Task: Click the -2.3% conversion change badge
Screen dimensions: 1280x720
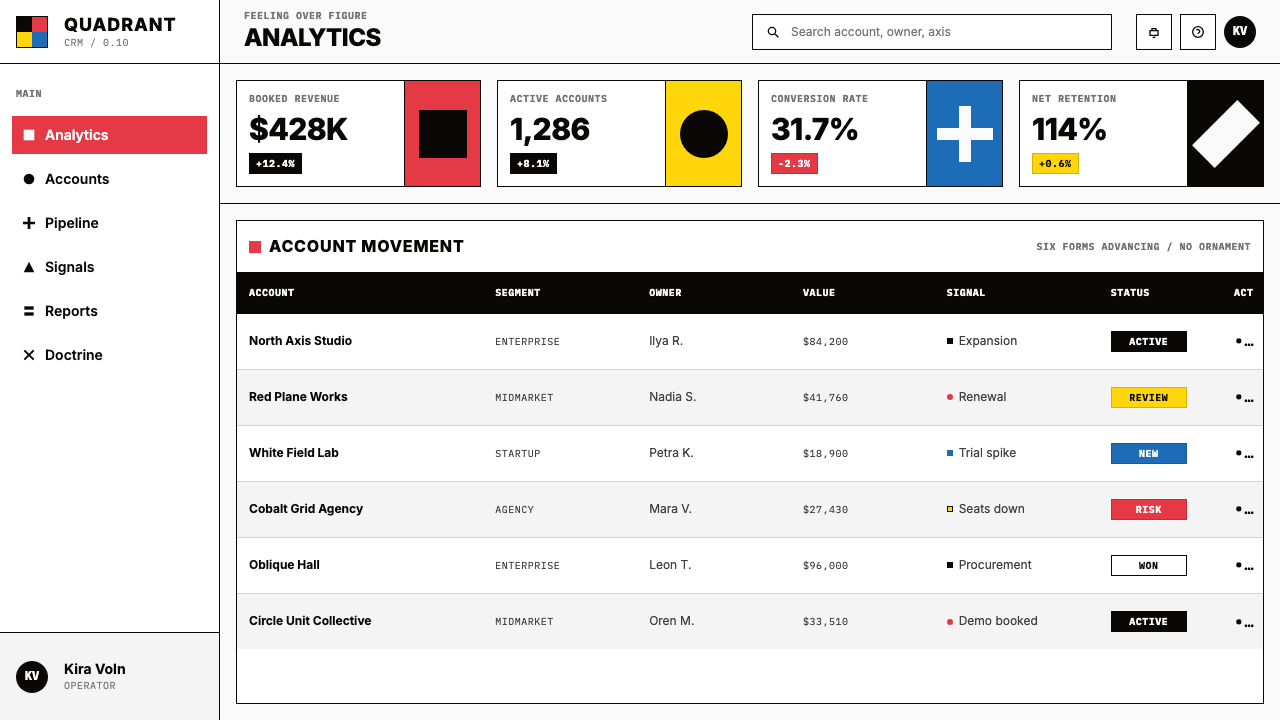Action: click(794, 163)
